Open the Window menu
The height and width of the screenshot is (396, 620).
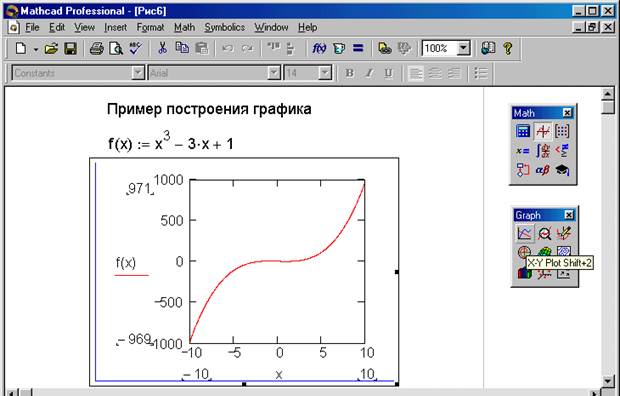271,27
